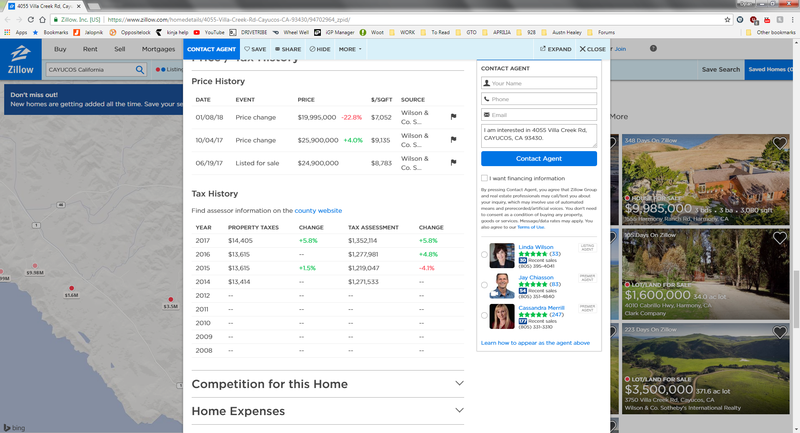
Task: Switch to the 4055 Villa Creek Rd browser tab
Action: click(x=43, y=6)
